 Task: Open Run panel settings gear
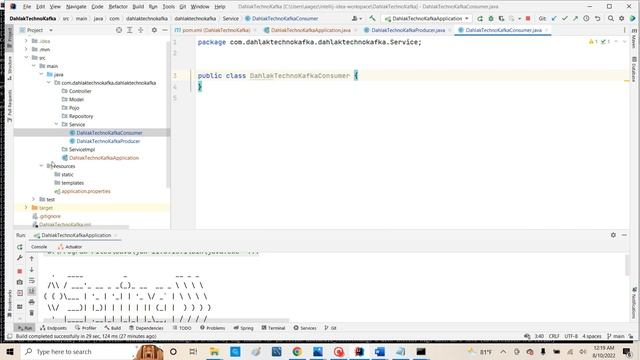pos(613,235)
